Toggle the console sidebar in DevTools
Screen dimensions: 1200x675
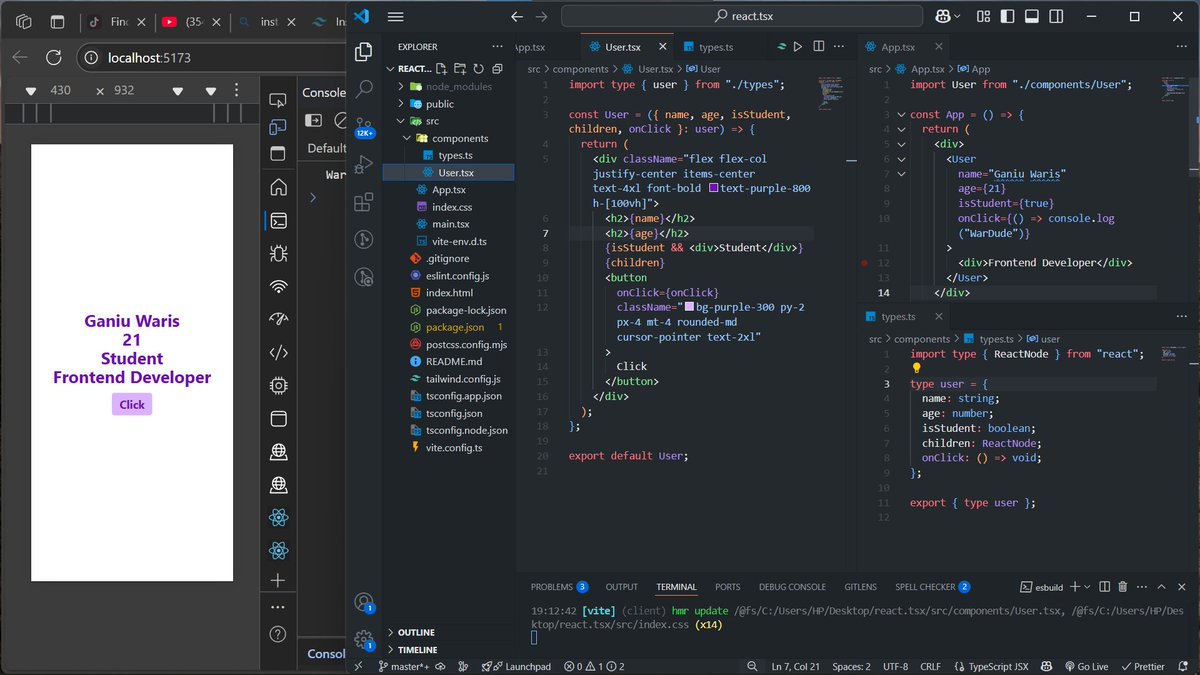(x=313, y=120)
